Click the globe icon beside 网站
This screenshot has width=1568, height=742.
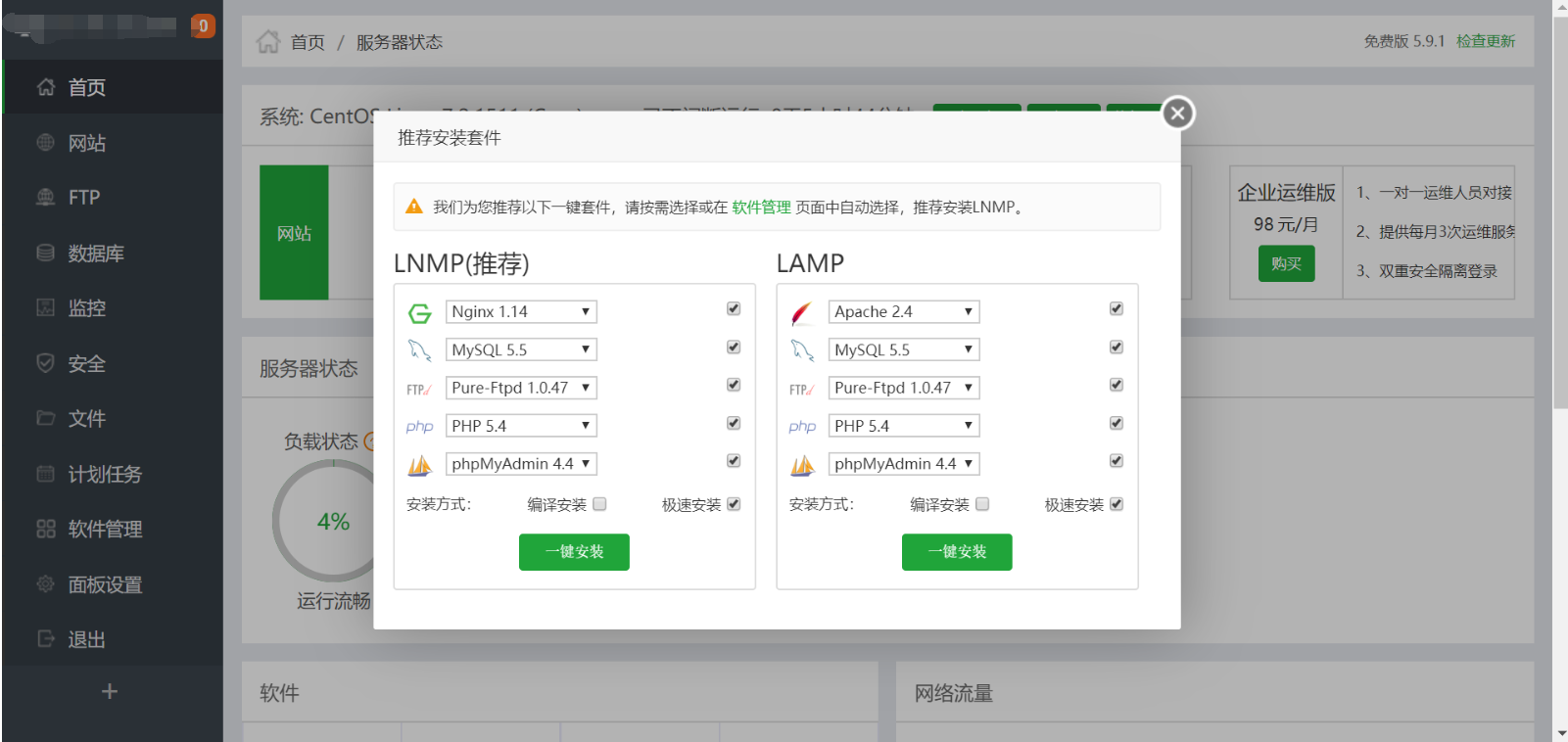45,142
